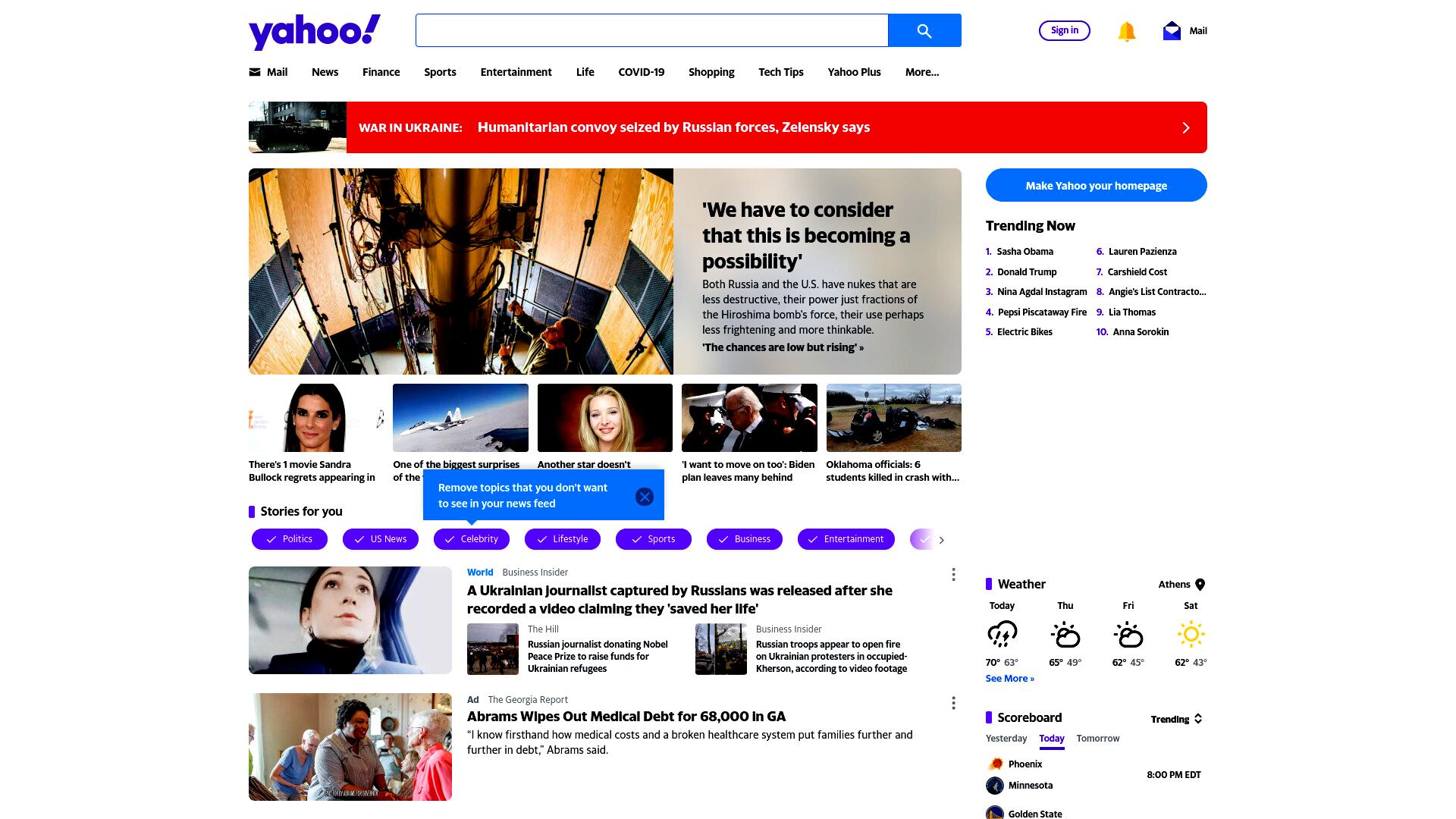The width and height of the screenshot is (1456, 819).
Task: Focus the Yahoo search input field
Action: click(x=651, y=30)
